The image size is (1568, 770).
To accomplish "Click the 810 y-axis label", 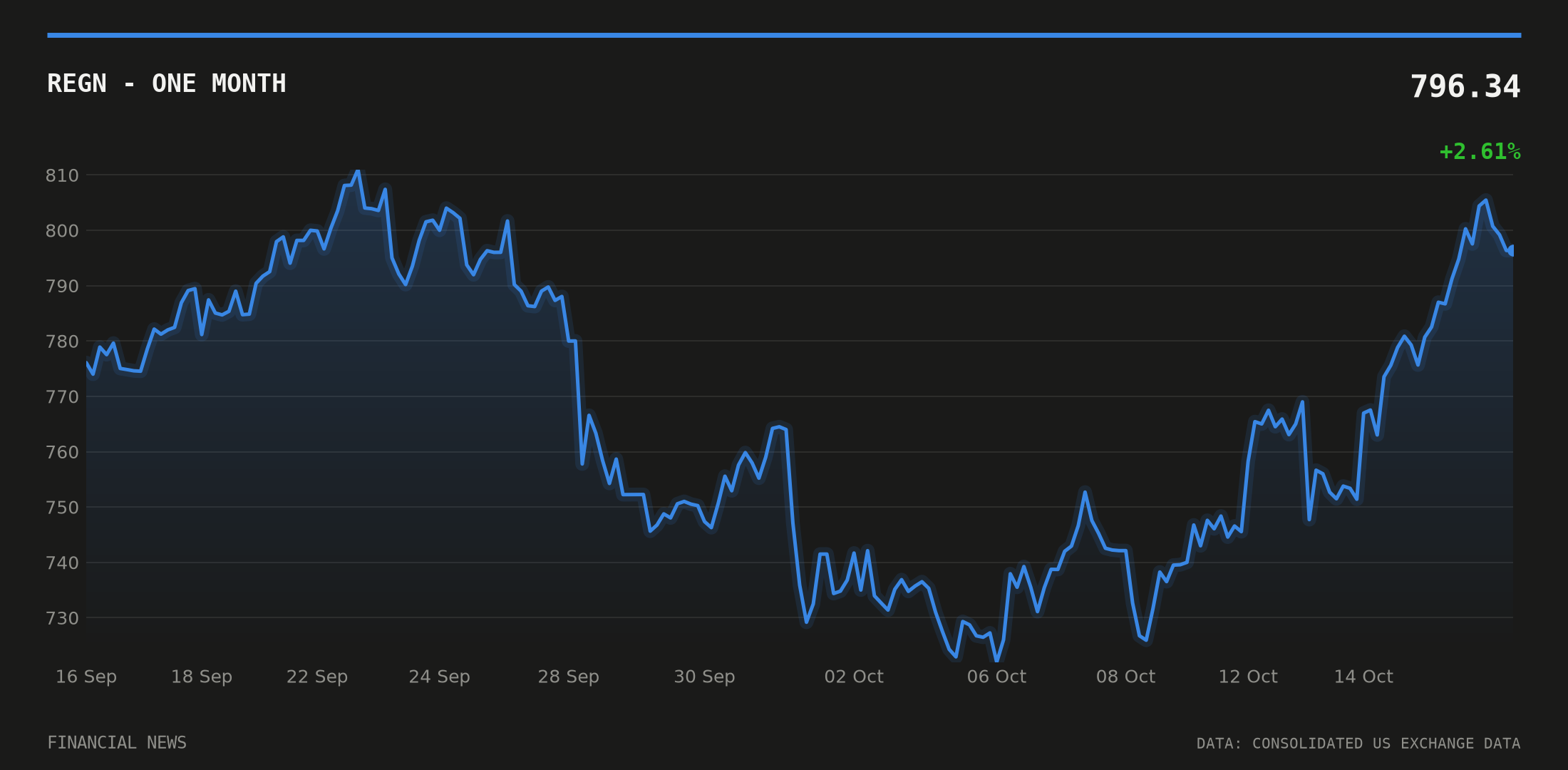I will pyautogui.click(x=62, y=175).
